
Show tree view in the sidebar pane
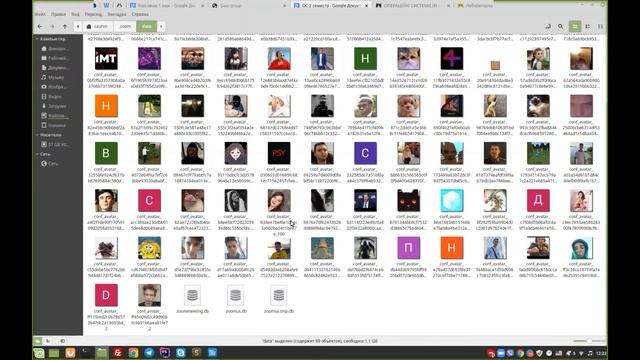coord(48,341)
